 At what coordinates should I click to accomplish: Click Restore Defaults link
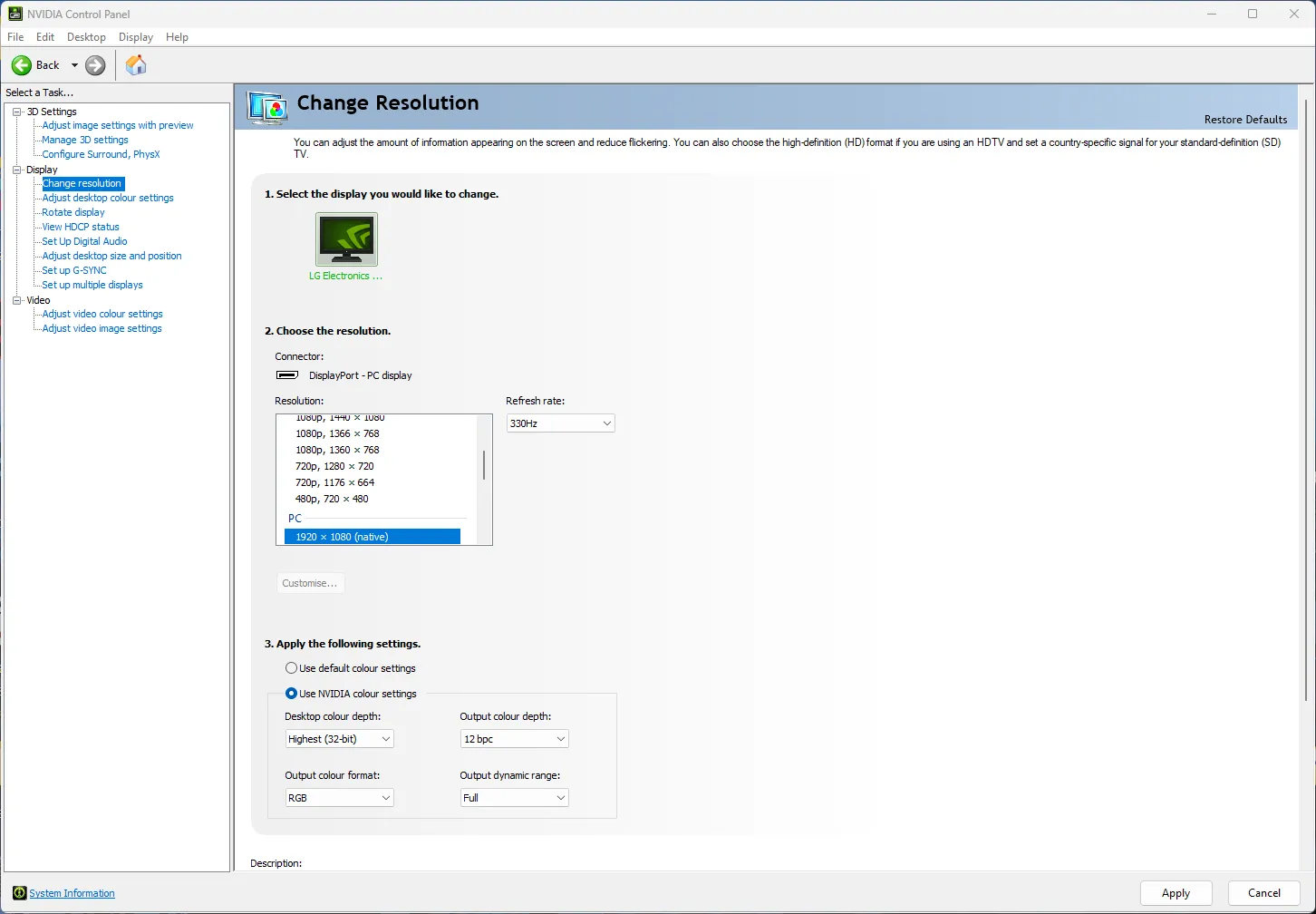click(1245, 120)
